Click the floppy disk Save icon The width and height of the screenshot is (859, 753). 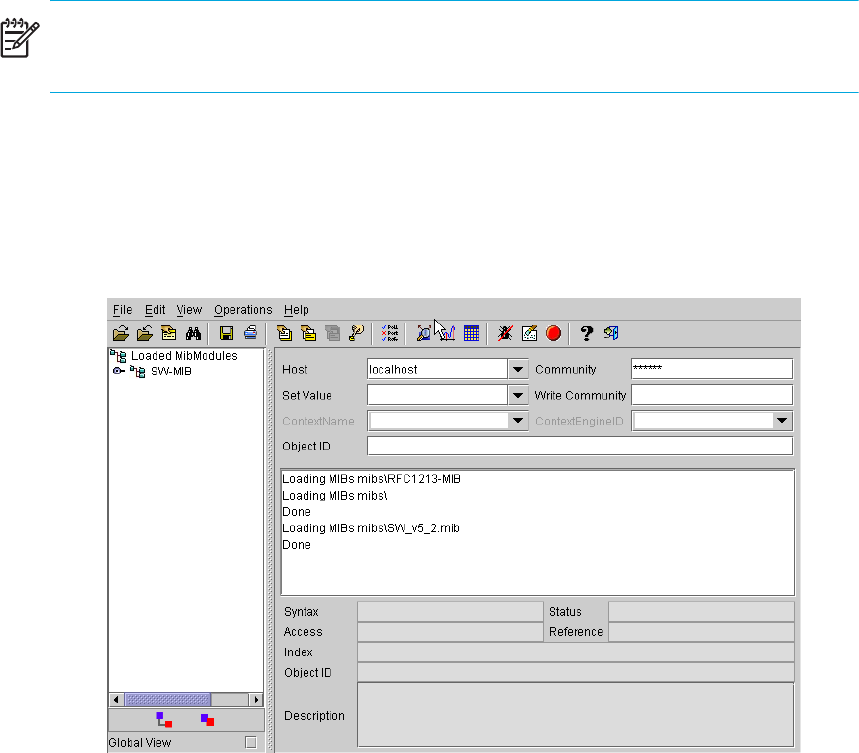click(x=227, y=334)
